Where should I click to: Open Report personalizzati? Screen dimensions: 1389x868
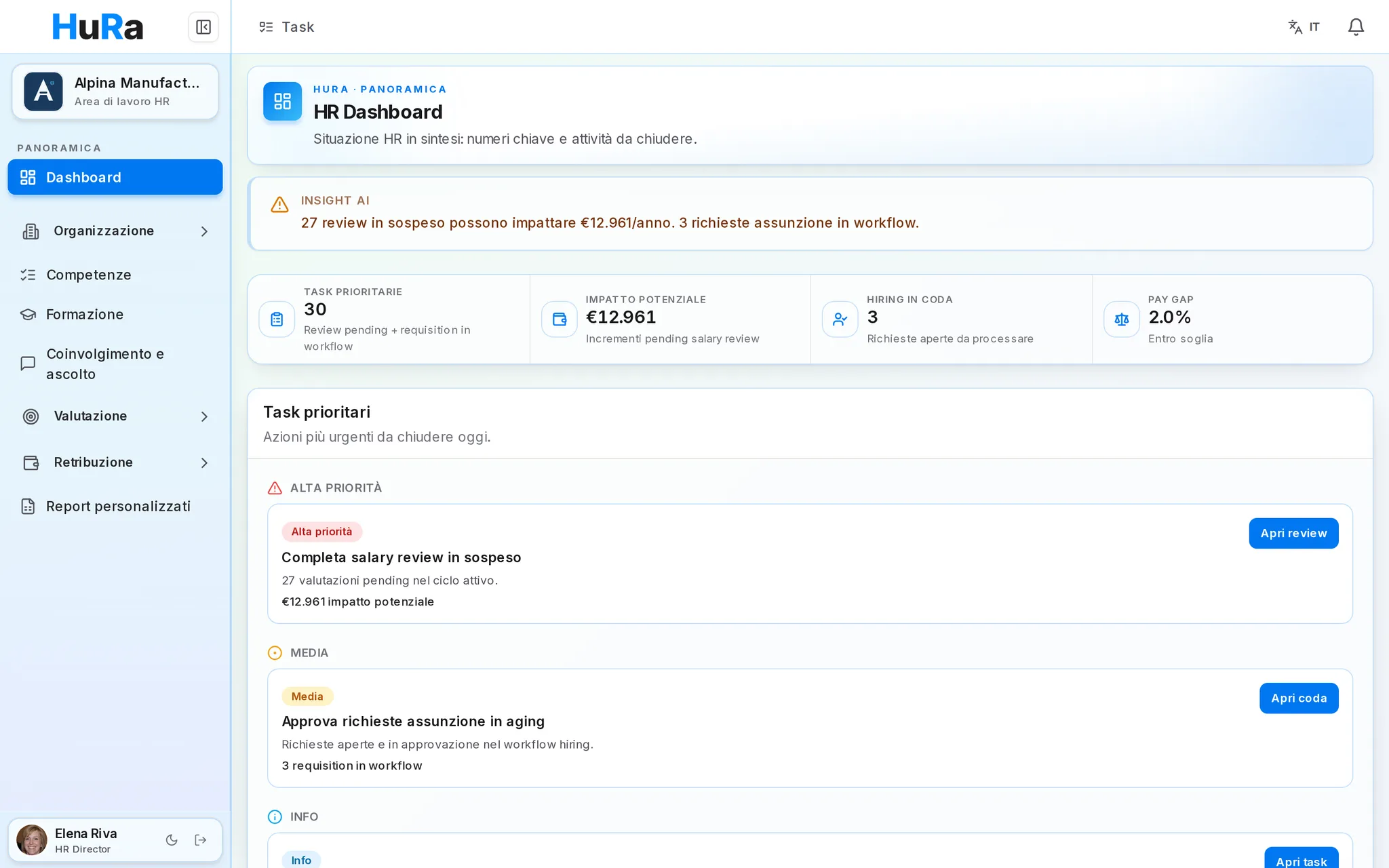pyautogui.click(x=115, y=507)
